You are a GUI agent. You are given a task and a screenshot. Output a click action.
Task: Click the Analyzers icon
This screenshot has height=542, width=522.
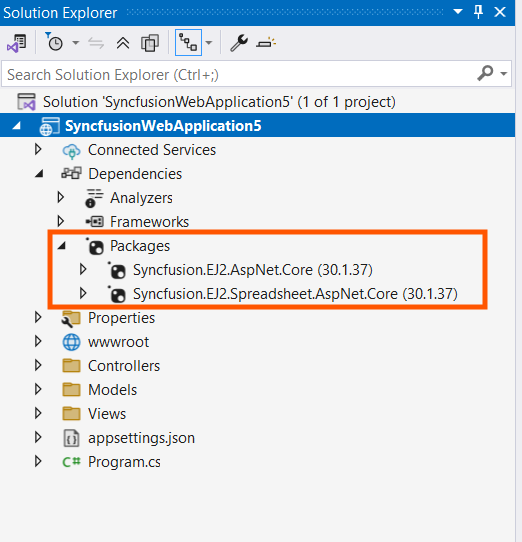pos(94,198)
